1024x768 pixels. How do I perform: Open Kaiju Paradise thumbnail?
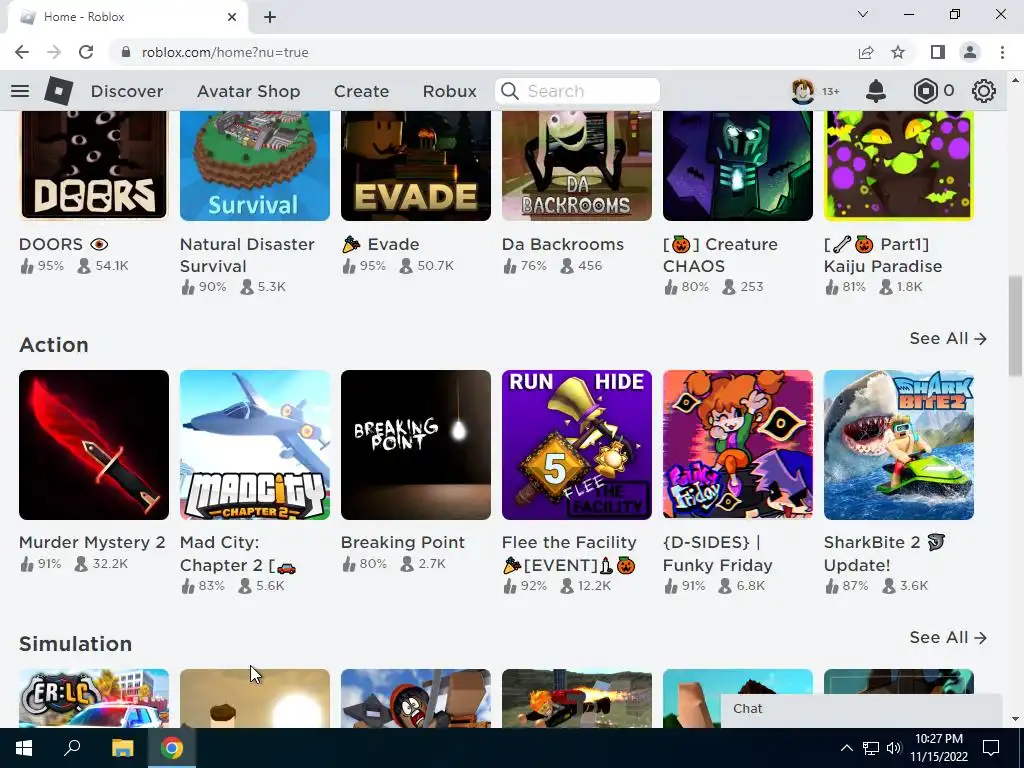(x=899, y=165)
